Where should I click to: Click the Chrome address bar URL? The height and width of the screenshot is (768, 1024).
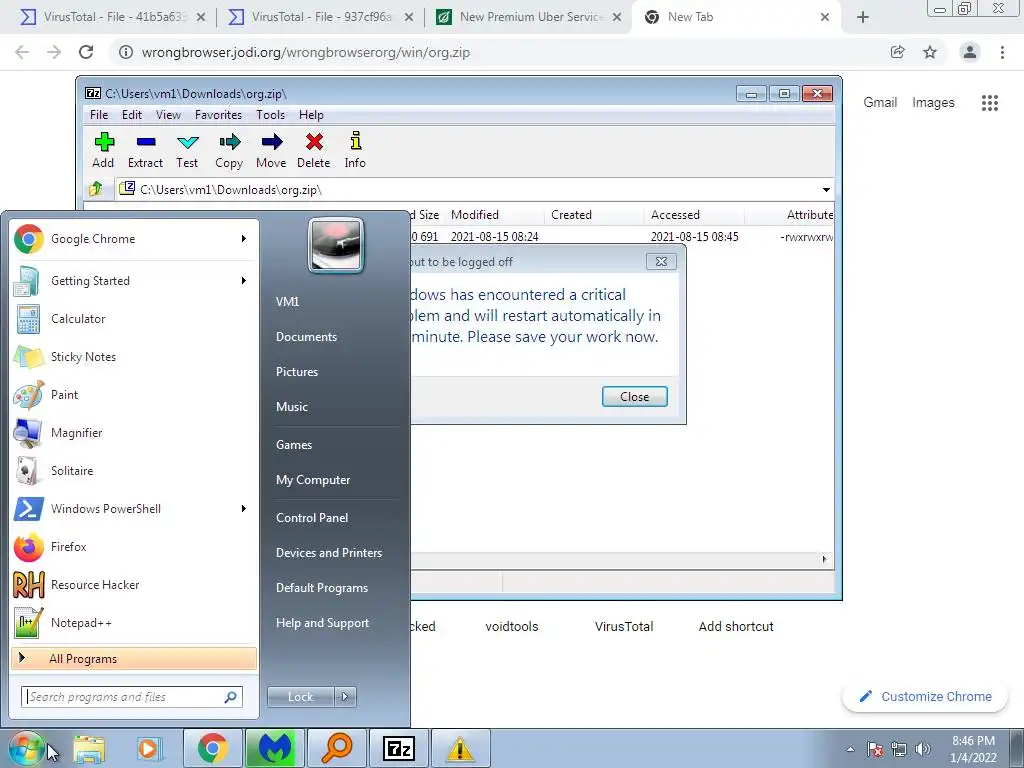(x=306, y=53)
